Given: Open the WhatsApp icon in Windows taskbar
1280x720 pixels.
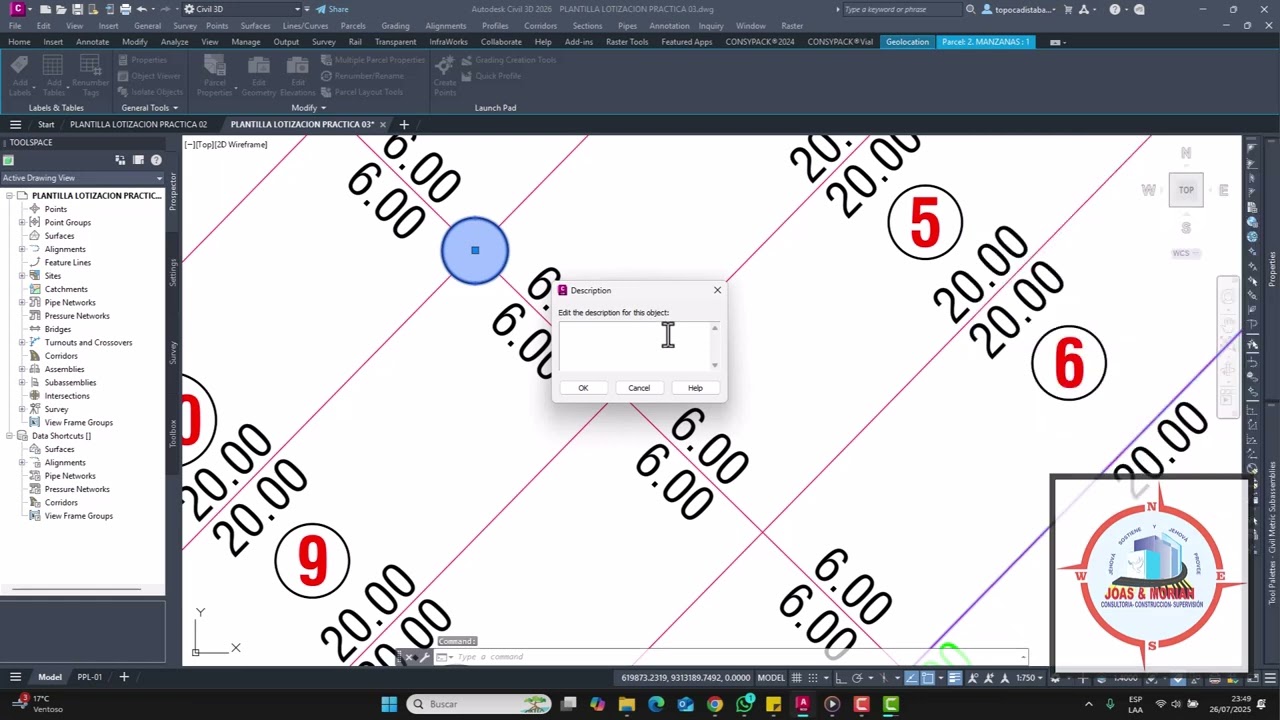Looking at the screenshot, I should point(744,704).
